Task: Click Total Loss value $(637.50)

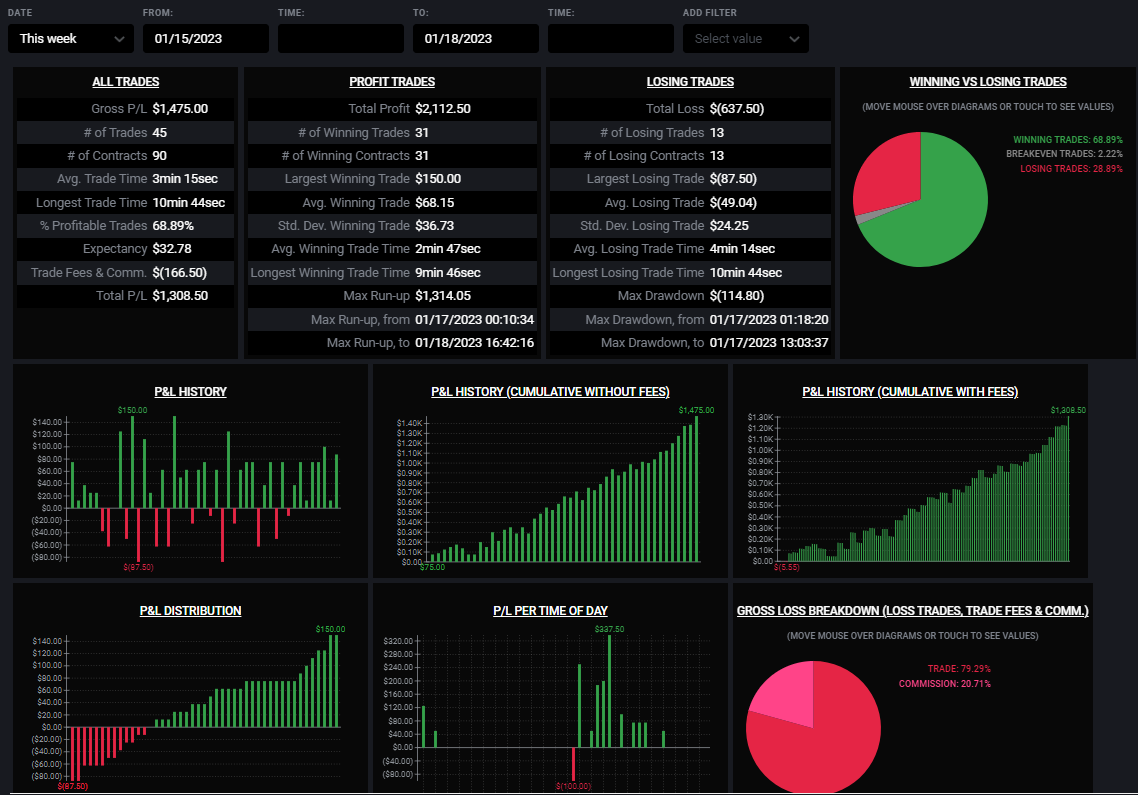Action: (737, 109)
